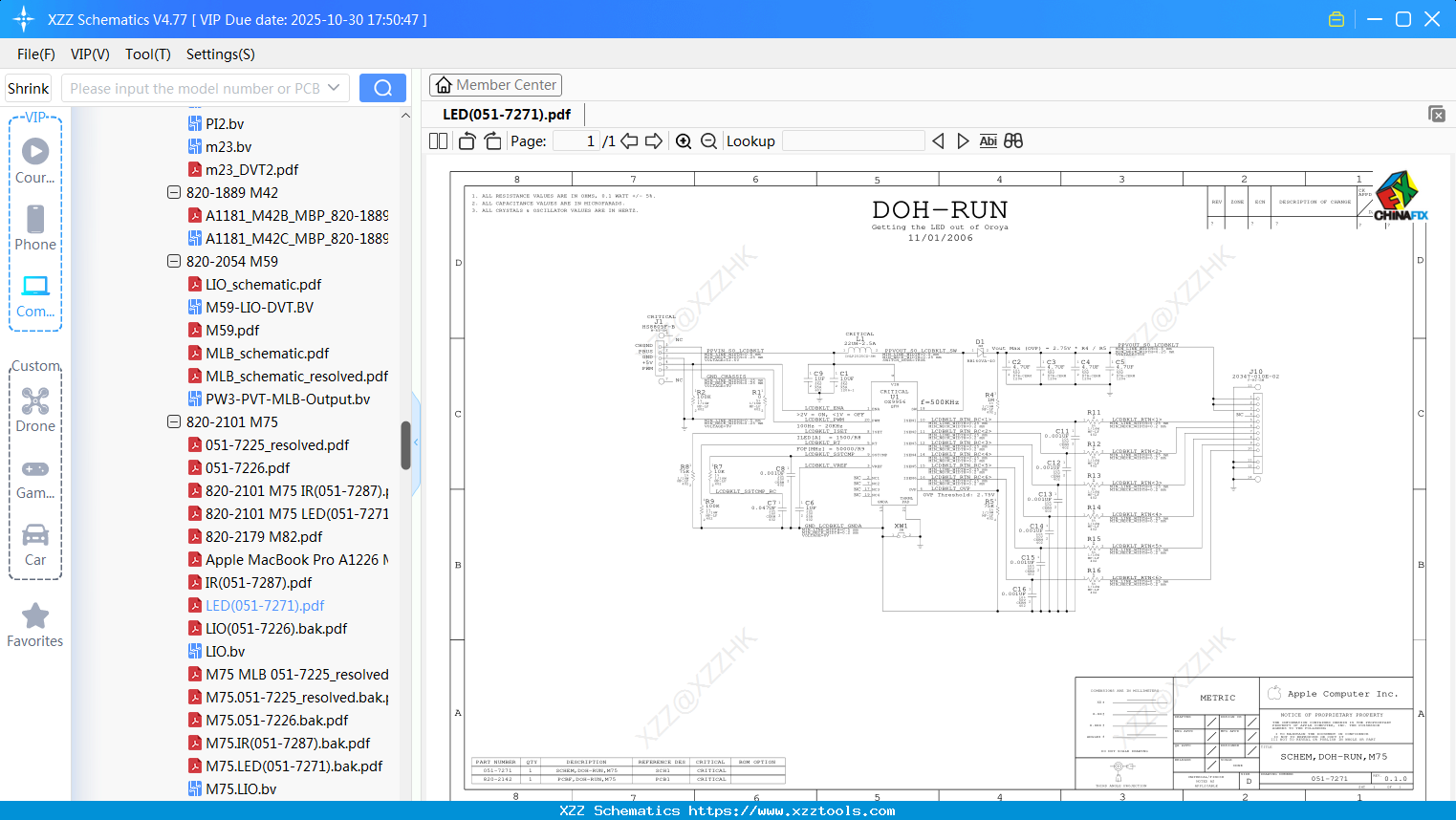Open the Settings(S) menu
The image size is (1456, 820).
pos(221,54)
